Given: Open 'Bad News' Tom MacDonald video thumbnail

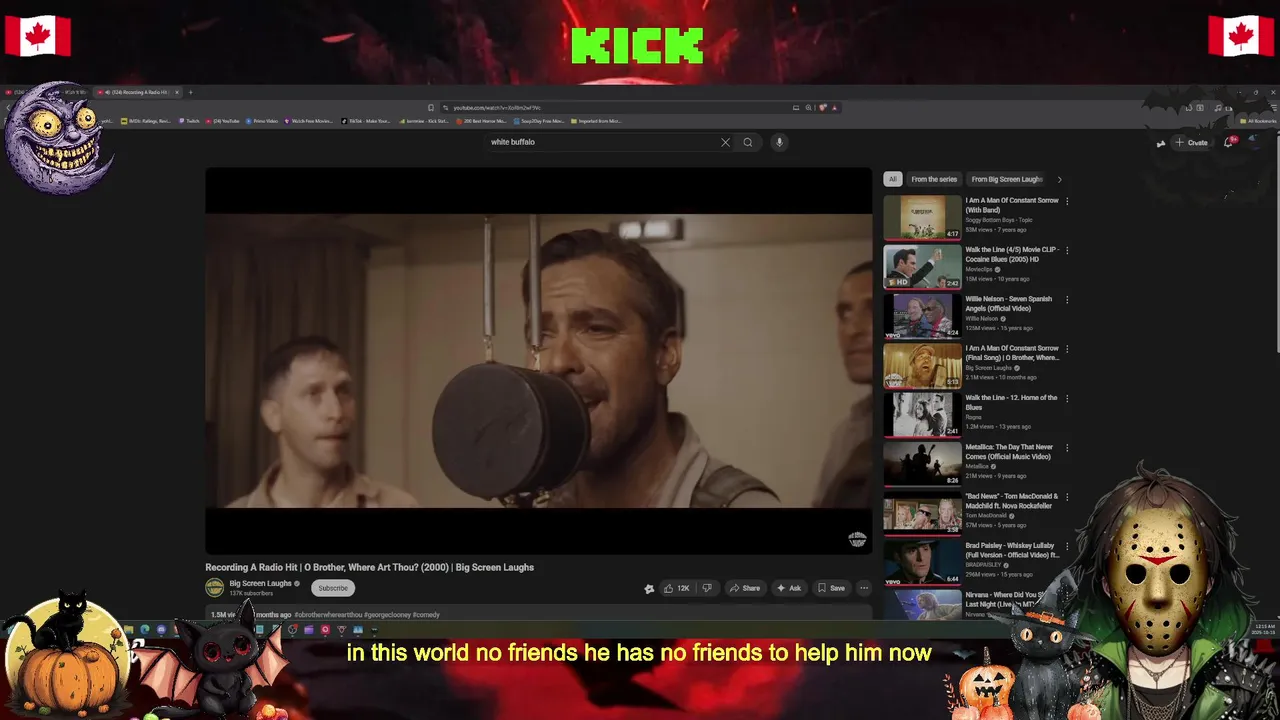Looking at the screenshot, I should (922, 513).
